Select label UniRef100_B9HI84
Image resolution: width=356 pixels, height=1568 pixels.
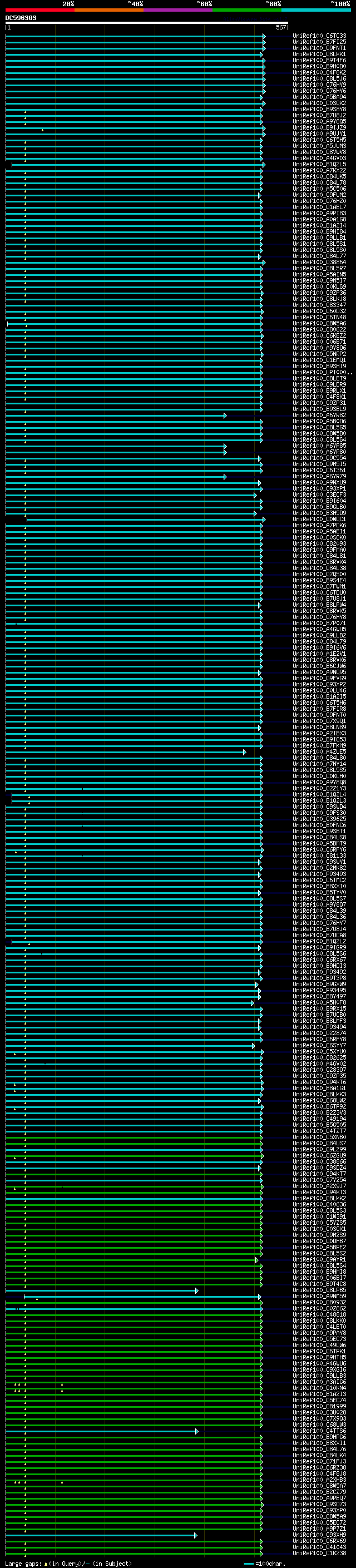[319, 232]
